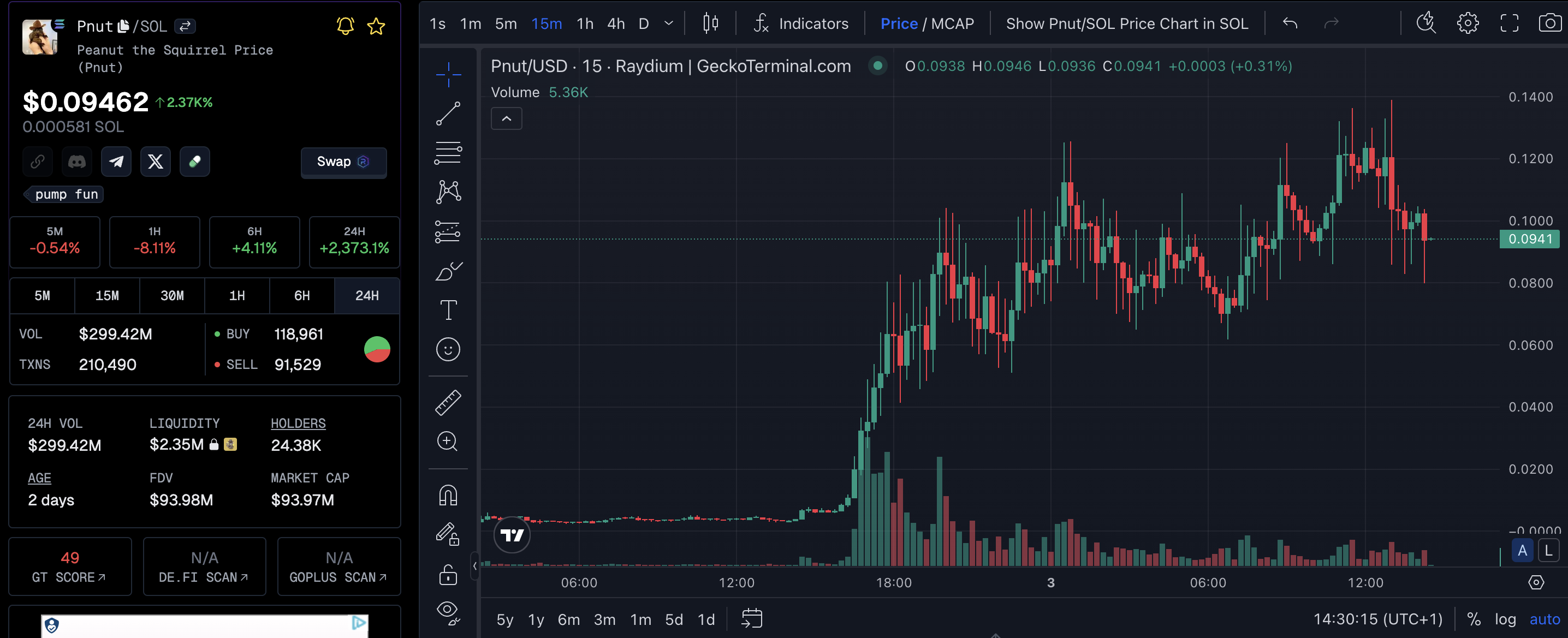
Task: Choose the brush drawing tool
Action: coord(448,271)
